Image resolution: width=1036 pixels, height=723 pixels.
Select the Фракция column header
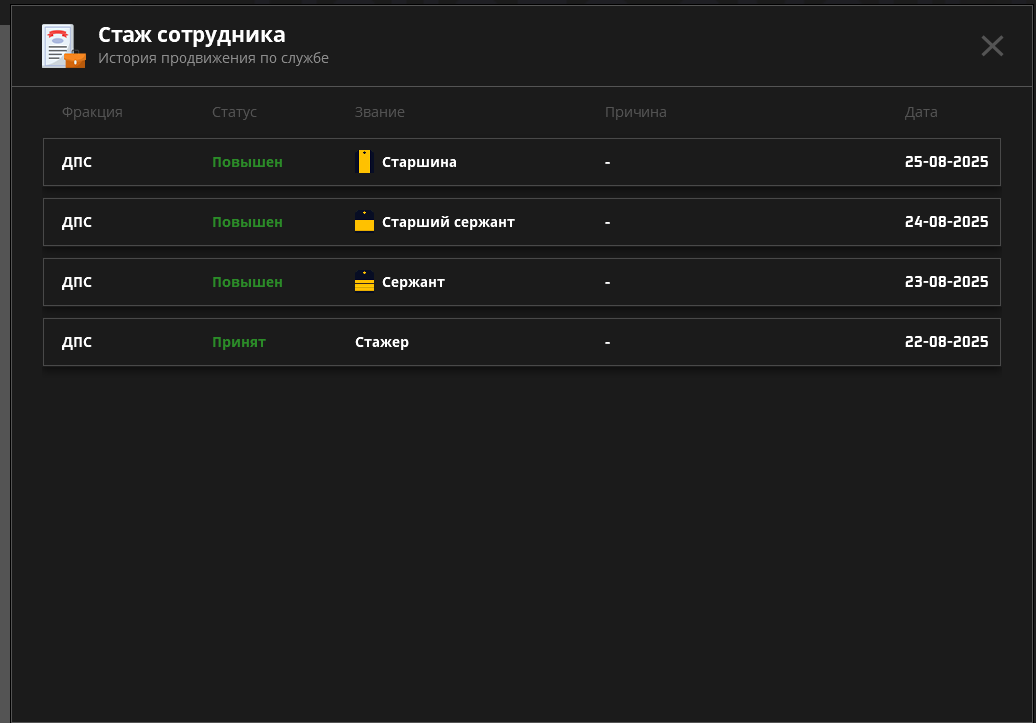pos(92,112)
